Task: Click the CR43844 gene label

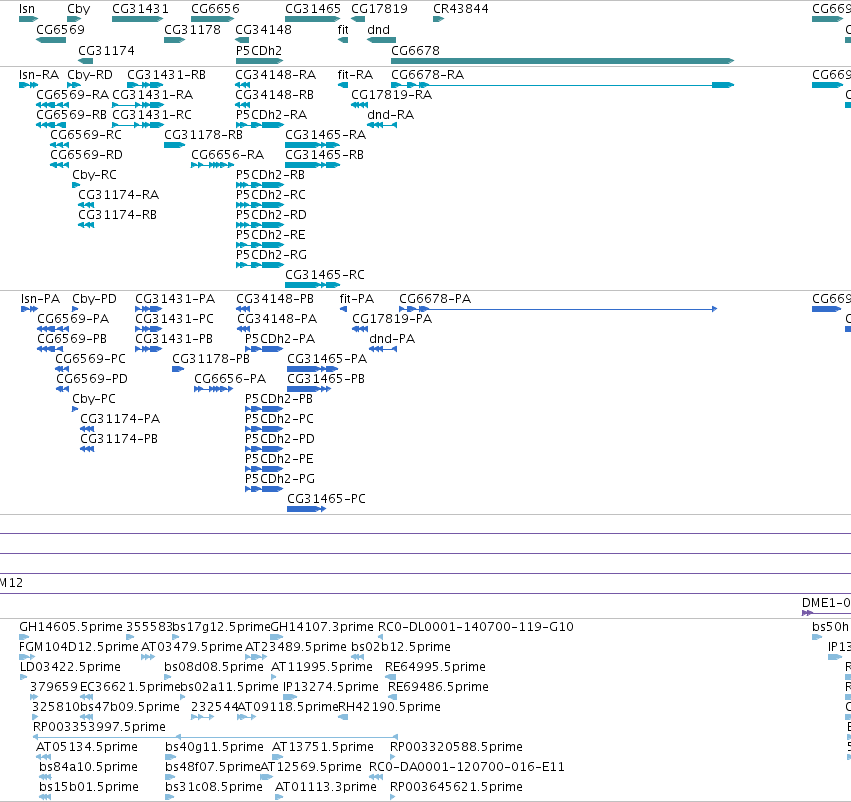Action: [460, 9]
